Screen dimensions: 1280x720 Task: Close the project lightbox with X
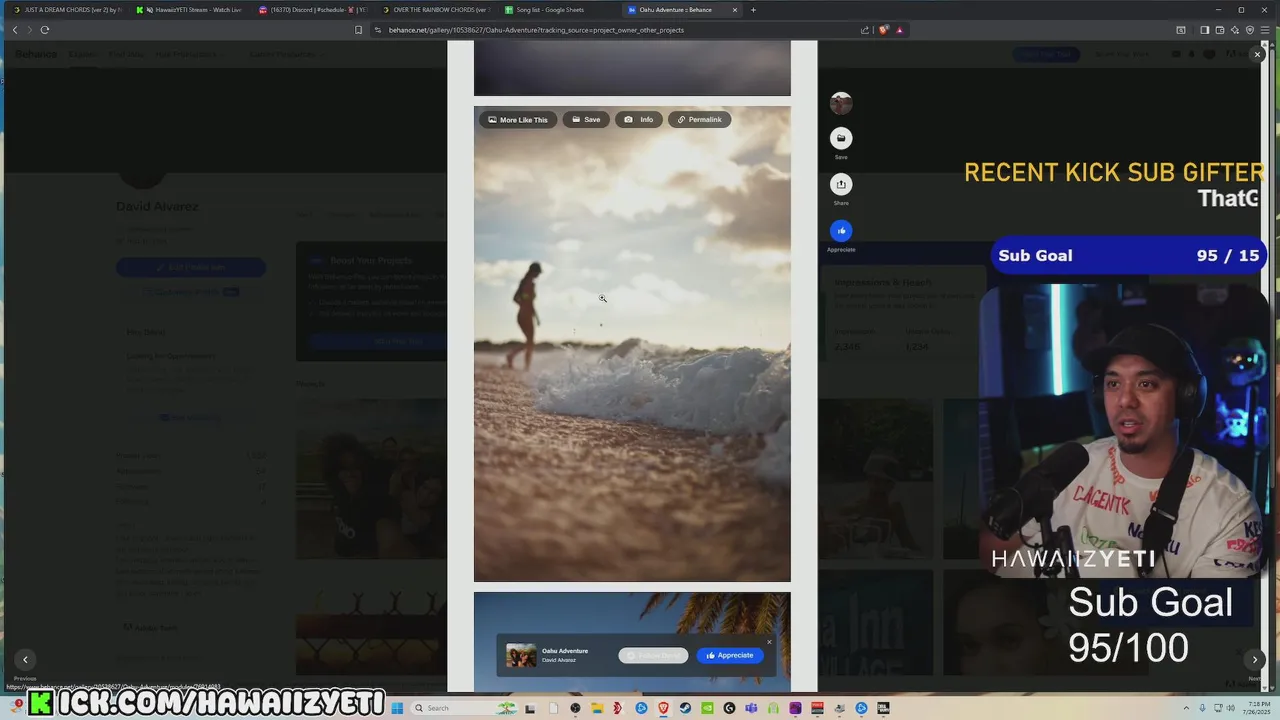1257,54
